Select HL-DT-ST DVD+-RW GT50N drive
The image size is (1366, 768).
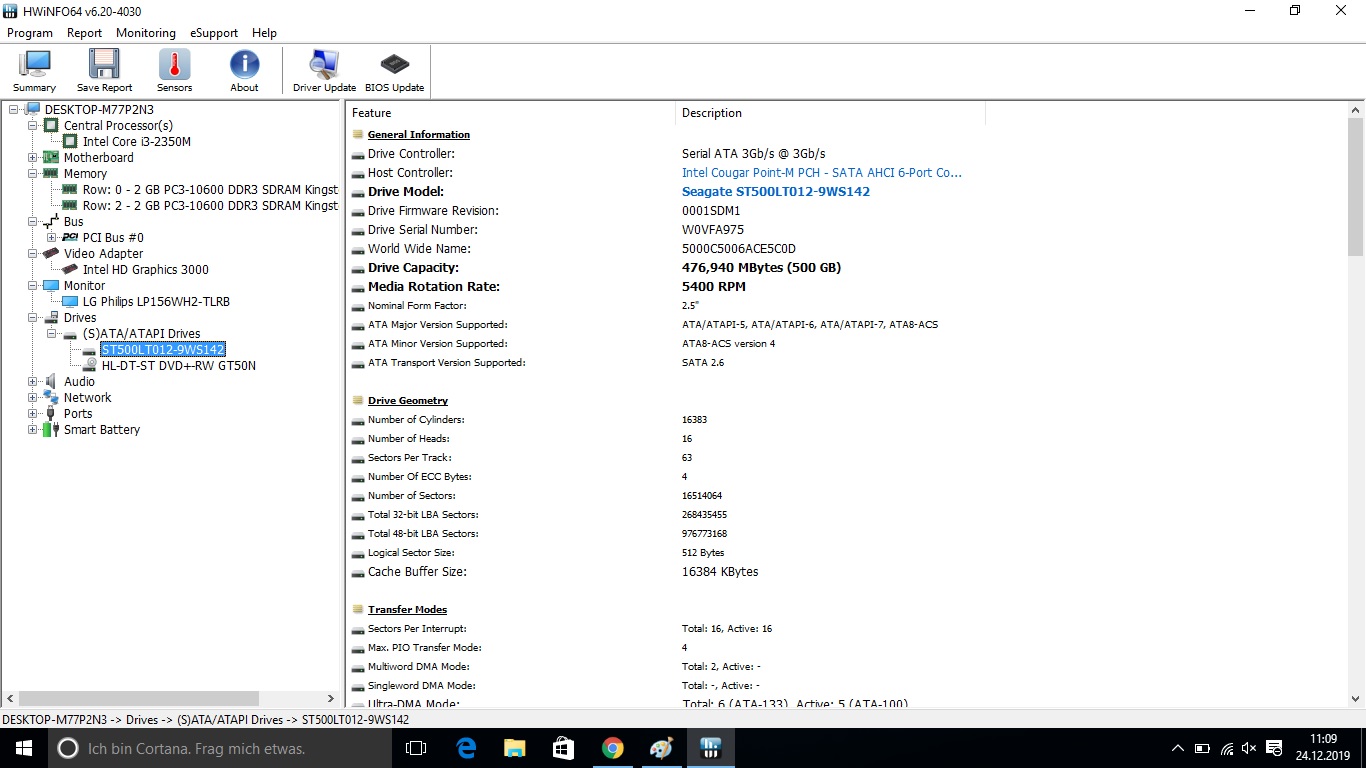tap(179, 366)
